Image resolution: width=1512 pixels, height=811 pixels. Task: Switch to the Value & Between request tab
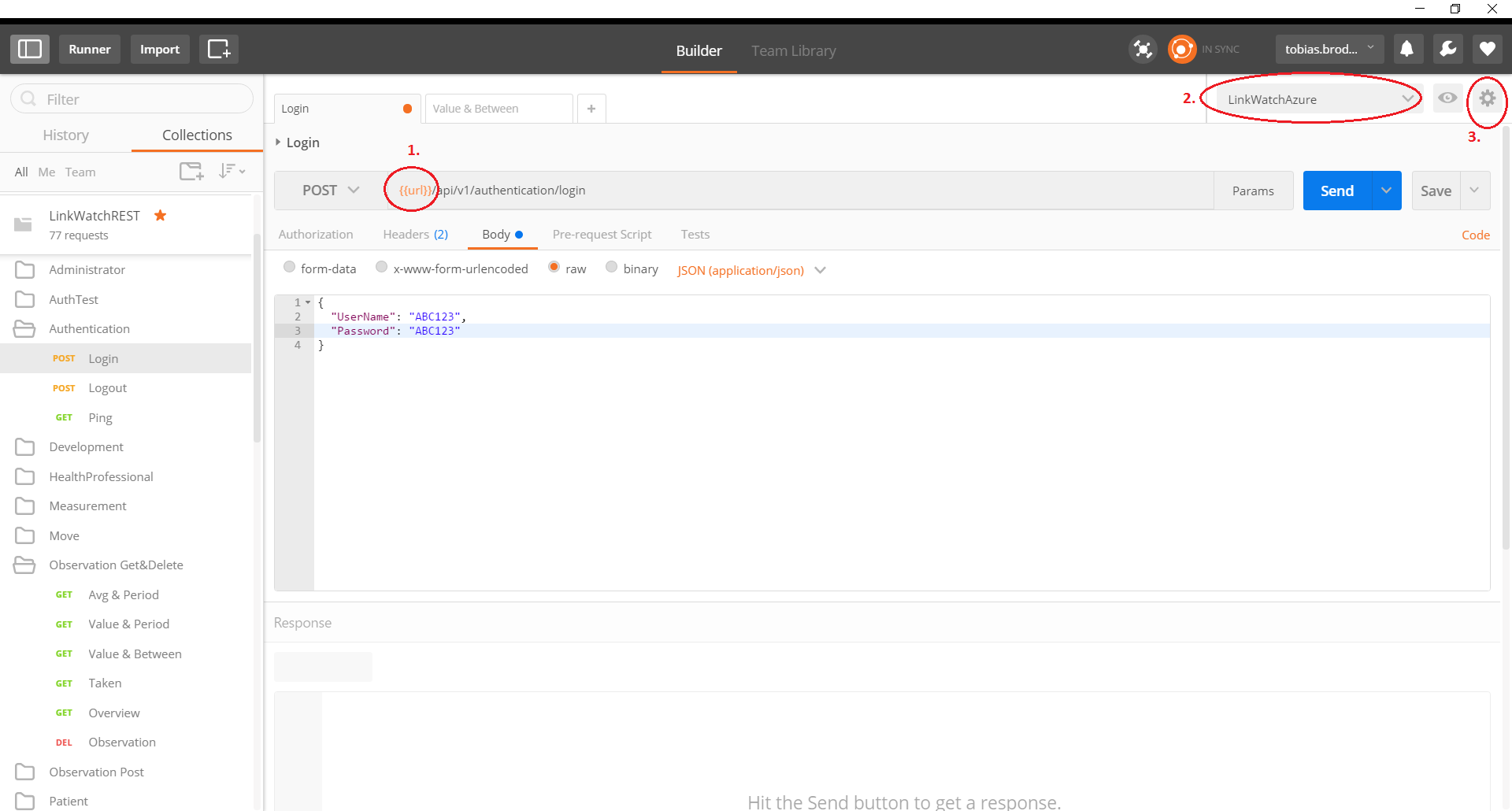click(x=498, y=109)
